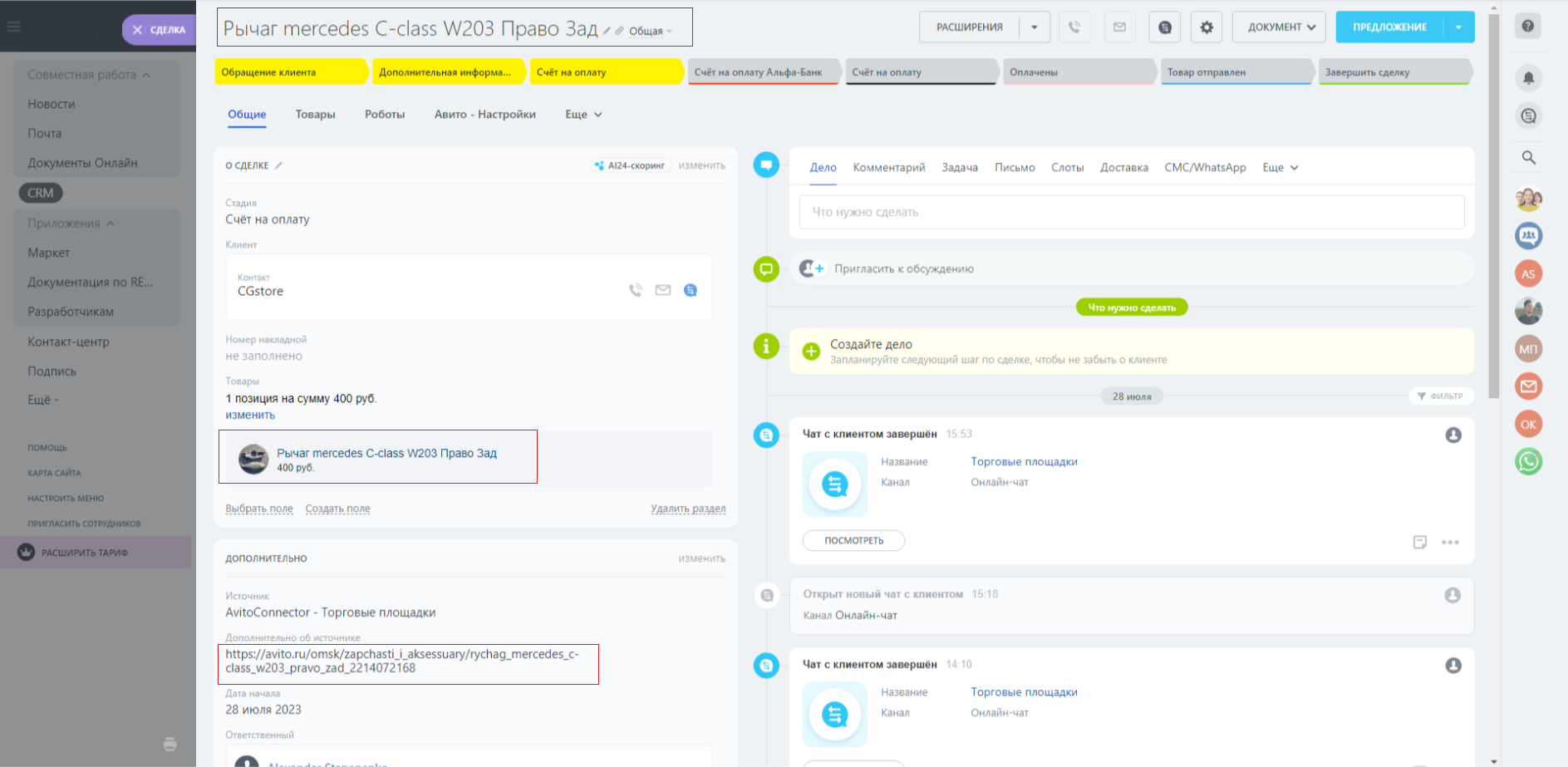
Task: Open settings gear icon in deal header
Action: (1206, 27)
